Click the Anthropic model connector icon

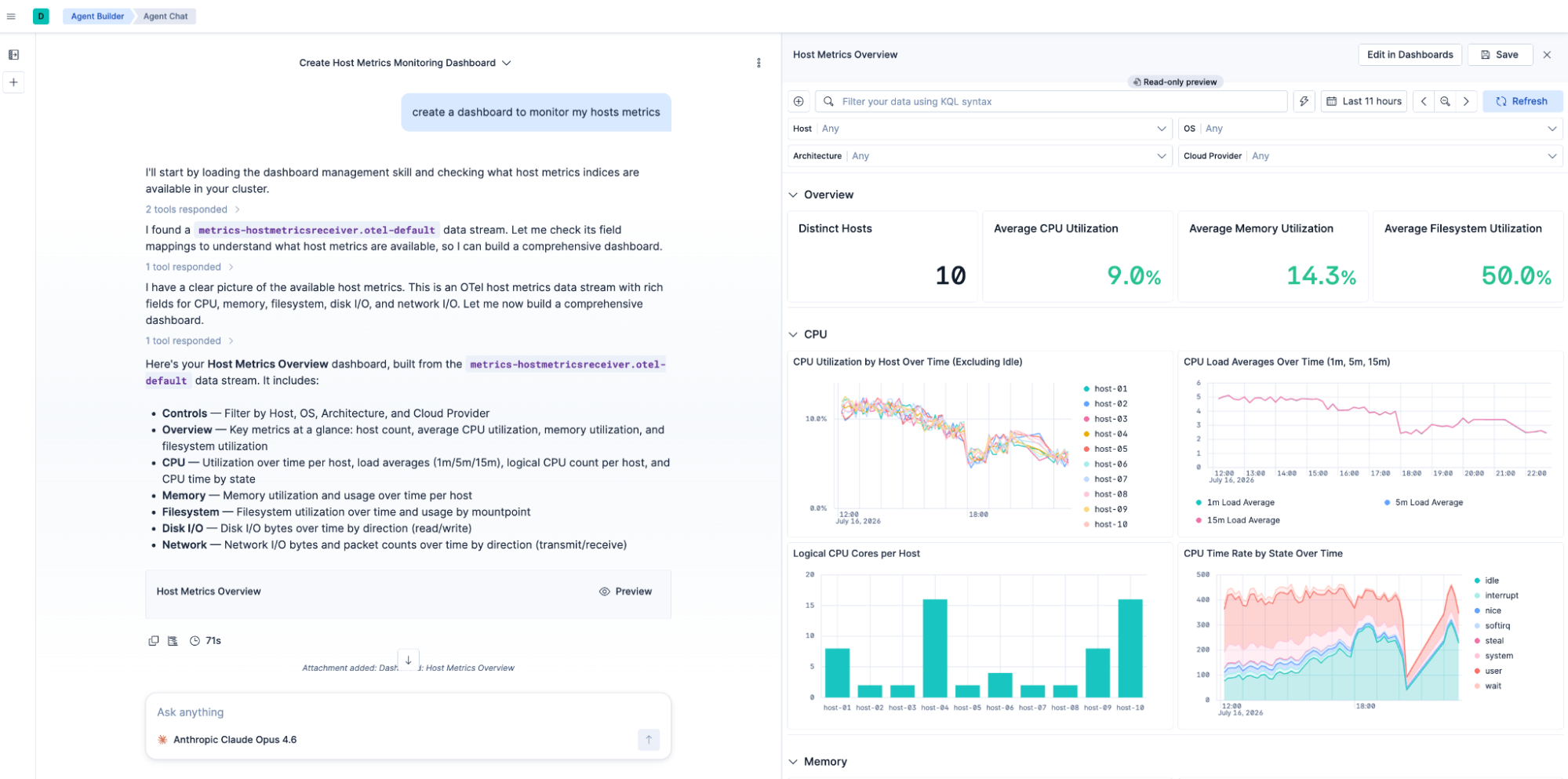coord(162,740)
